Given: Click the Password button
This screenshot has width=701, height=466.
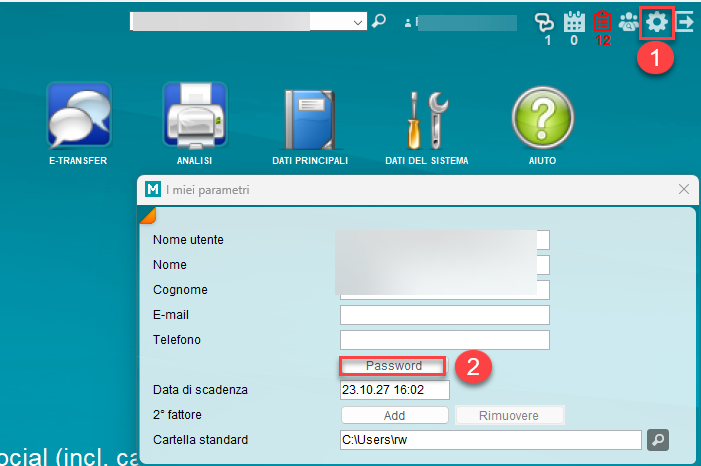Looking at the screenshot, I should click(x=393, y=366).
